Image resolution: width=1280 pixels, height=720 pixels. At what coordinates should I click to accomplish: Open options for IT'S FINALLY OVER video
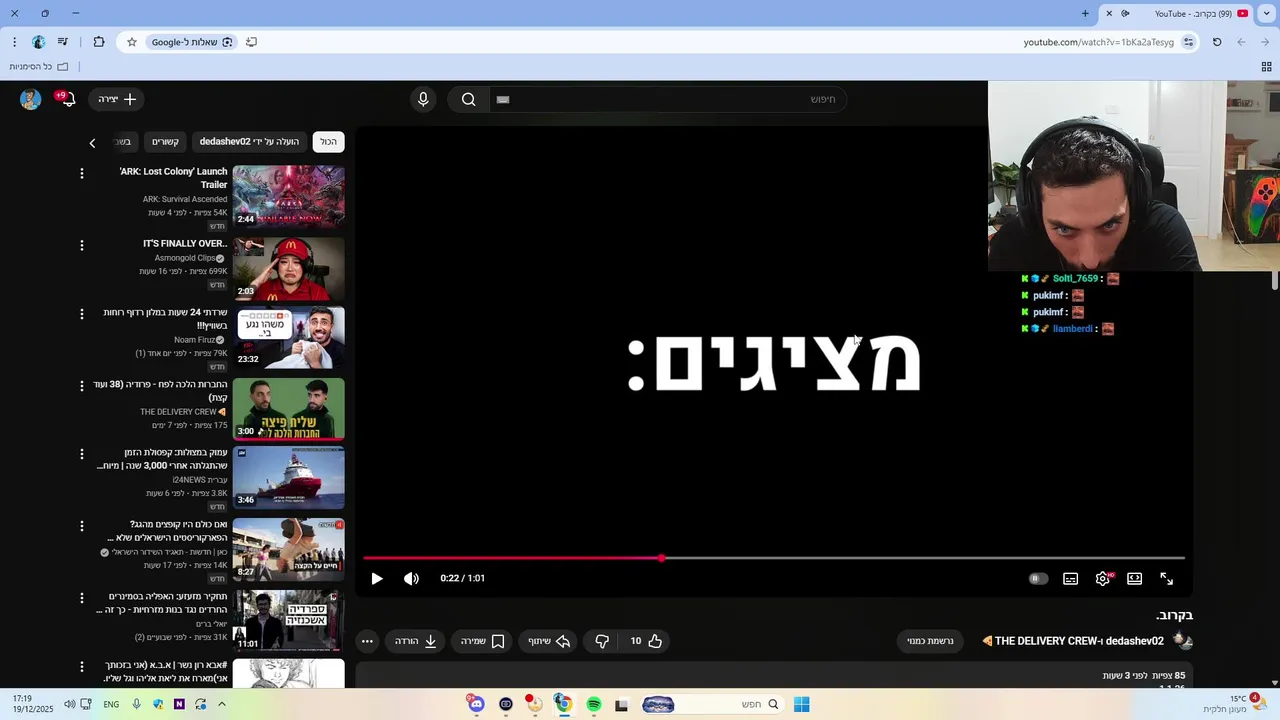[x=82, y=245]
